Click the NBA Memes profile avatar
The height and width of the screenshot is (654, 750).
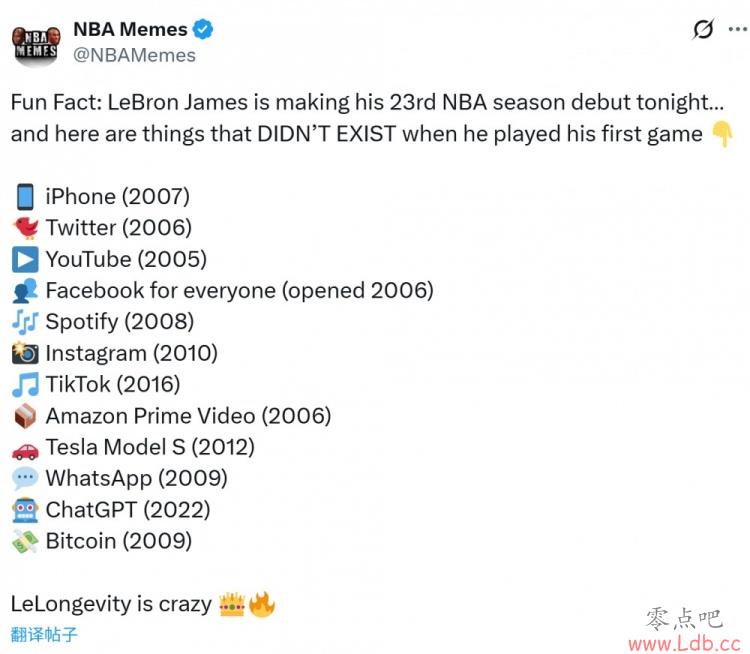click(35, 42)
